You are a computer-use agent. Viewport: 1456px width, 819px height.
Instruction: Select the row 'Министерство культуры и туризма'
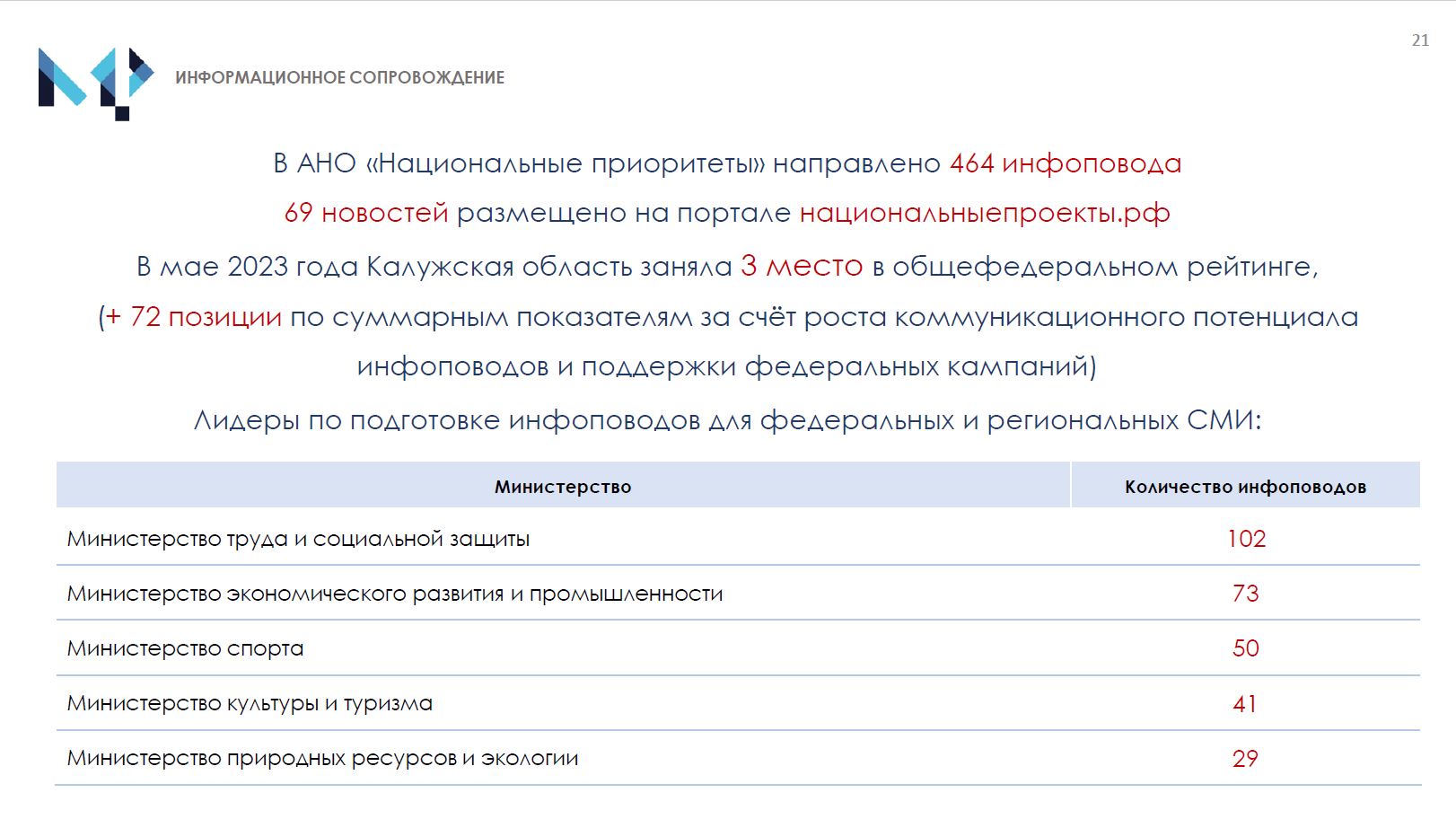click(738, 702)
